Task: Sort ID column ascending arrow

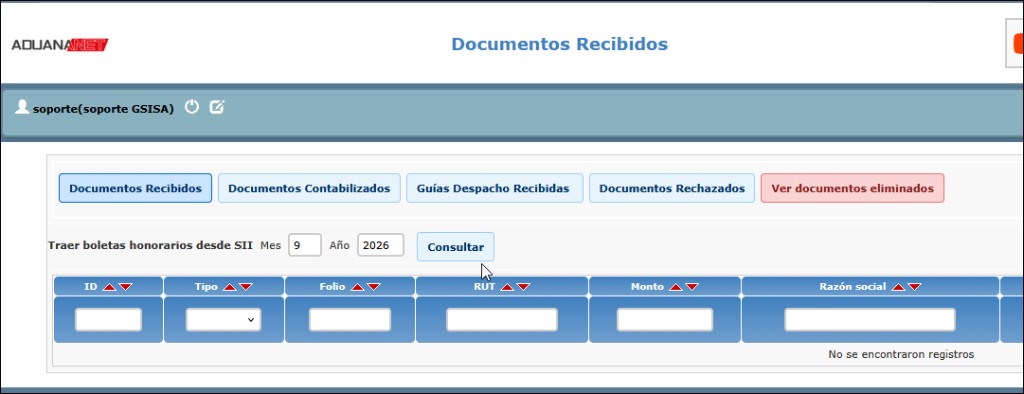Action: [109, 287]
